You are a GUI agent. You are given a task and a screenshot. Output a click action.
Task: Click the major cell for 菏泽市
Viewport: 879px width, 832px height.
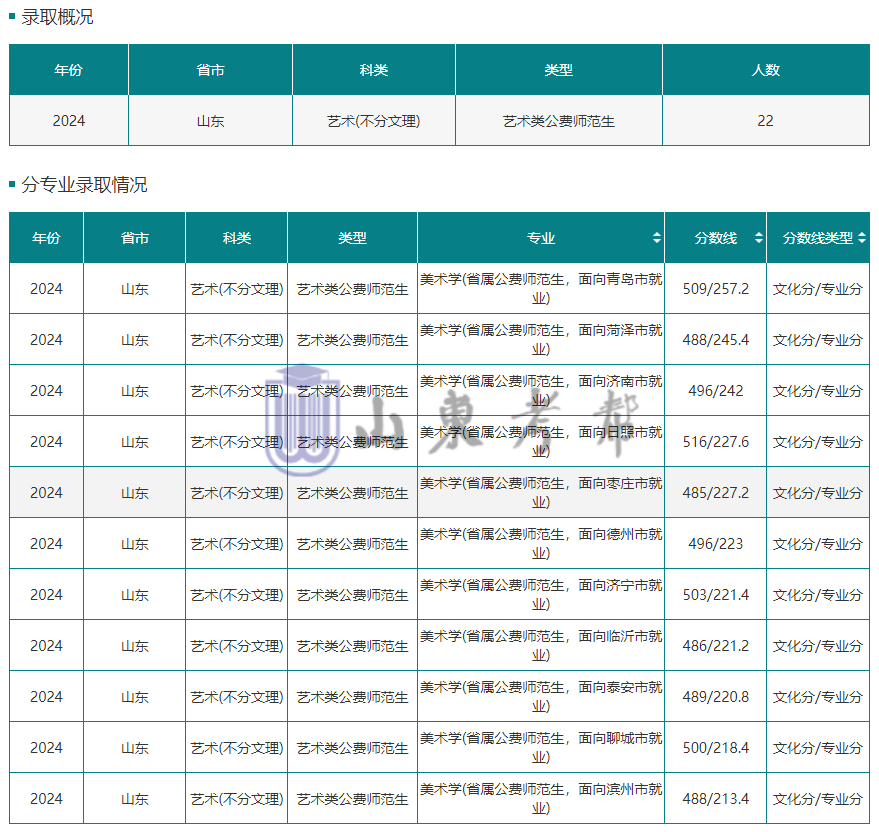pos(540,340)
